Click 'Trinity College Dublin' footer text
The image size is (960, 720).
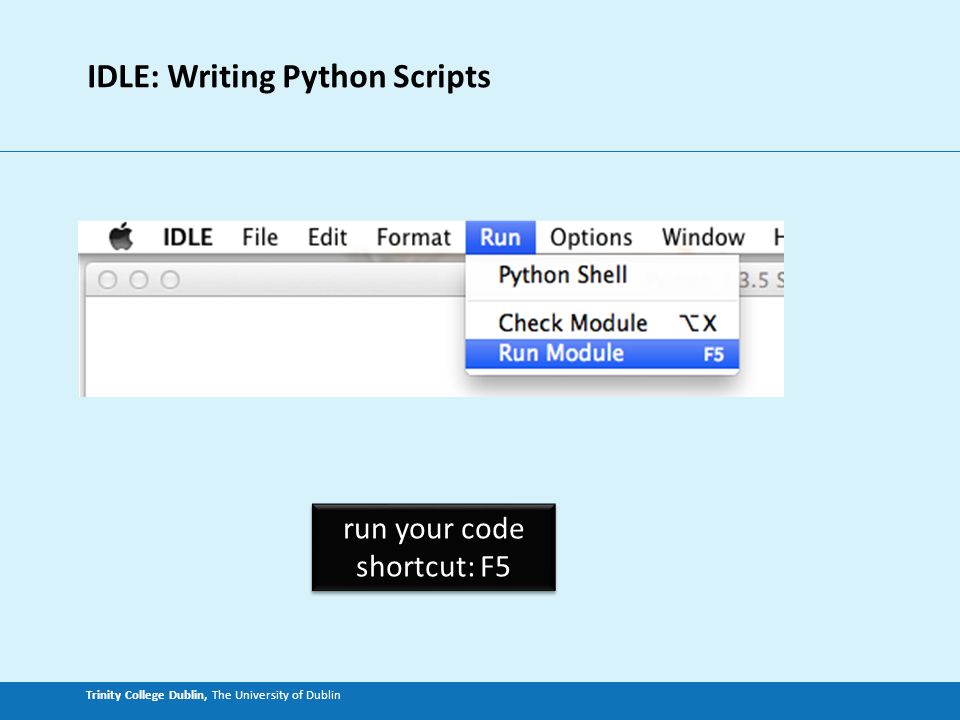coord(146,695)
